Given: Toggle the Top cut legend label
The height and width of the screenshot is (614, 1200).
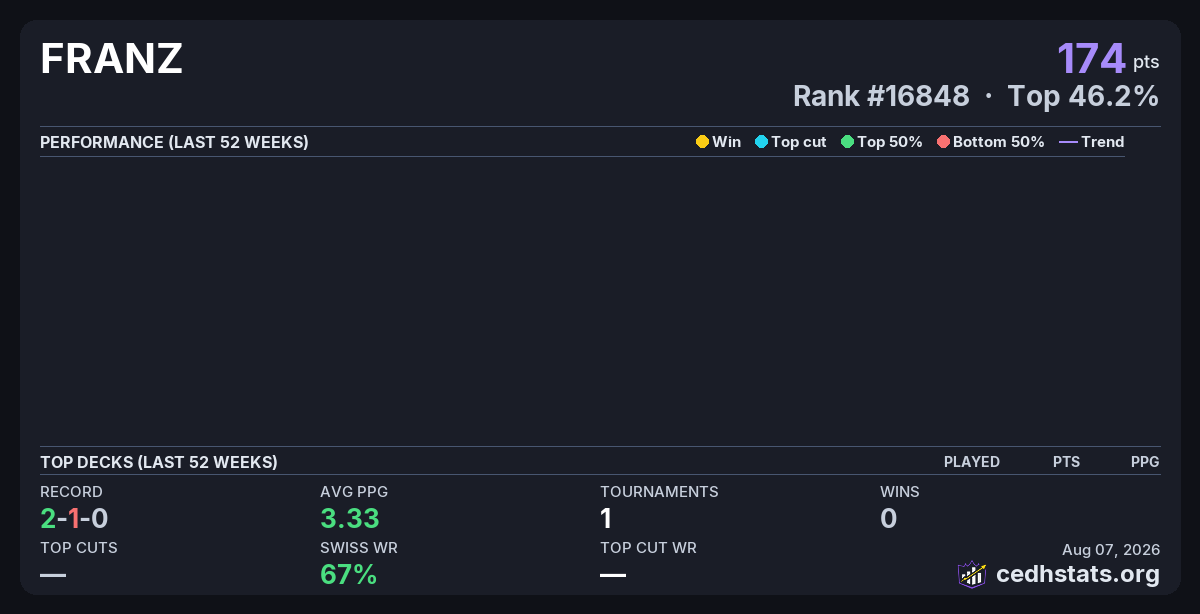Looking at the screenshot, I should coord(798,142).
